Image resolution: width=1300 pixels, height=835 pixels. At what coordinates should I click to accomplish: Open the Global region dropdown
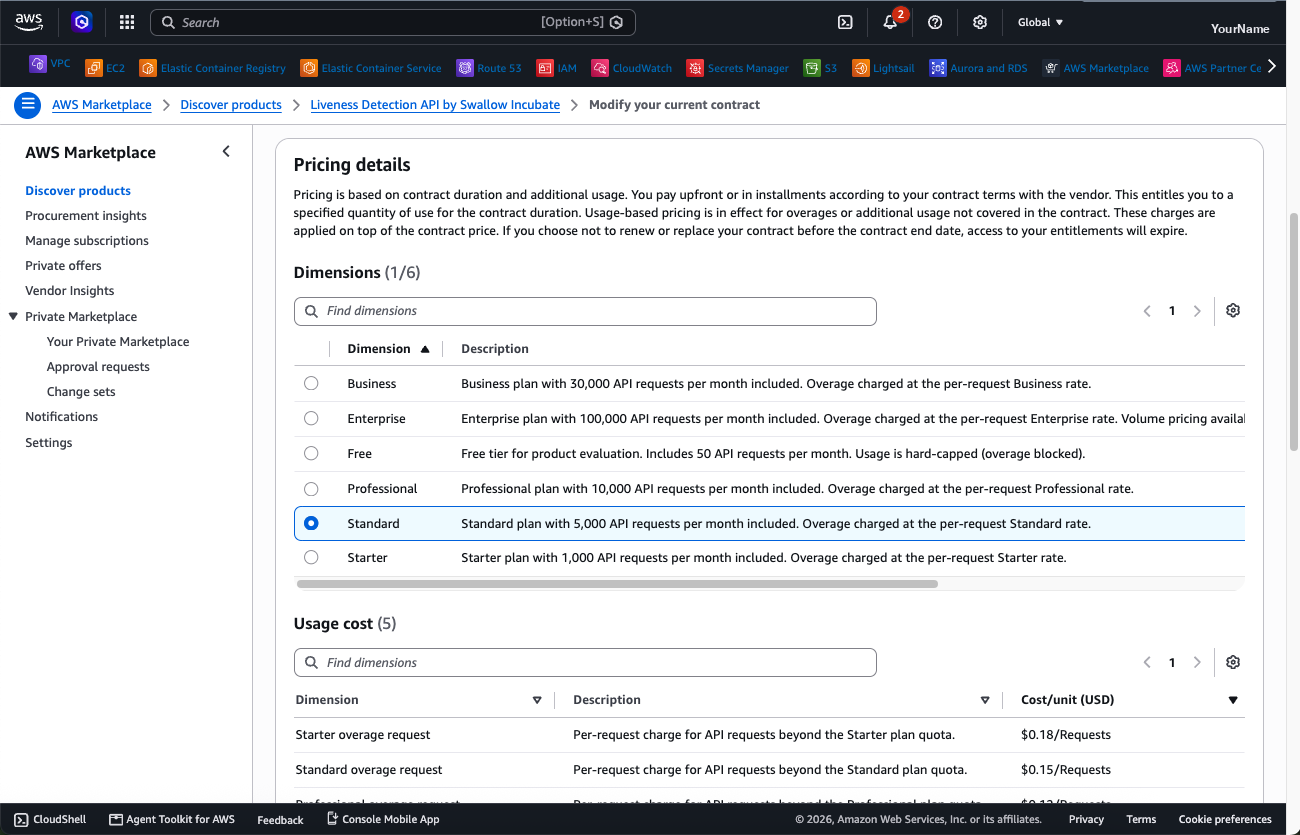pos(1040,22)
